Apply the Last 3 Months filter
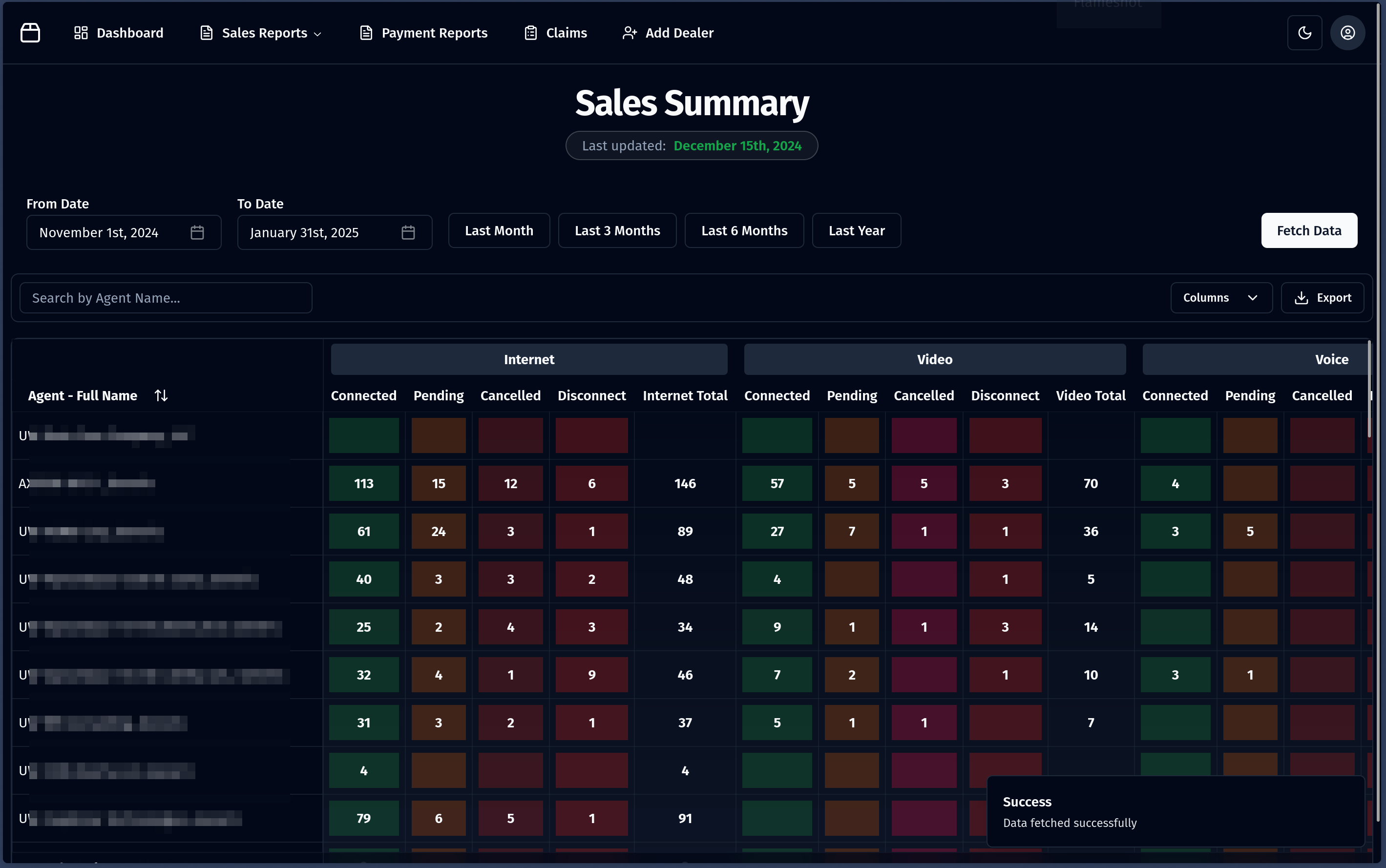This screenshot has width=1386, height=868. (x=617, y=230)
